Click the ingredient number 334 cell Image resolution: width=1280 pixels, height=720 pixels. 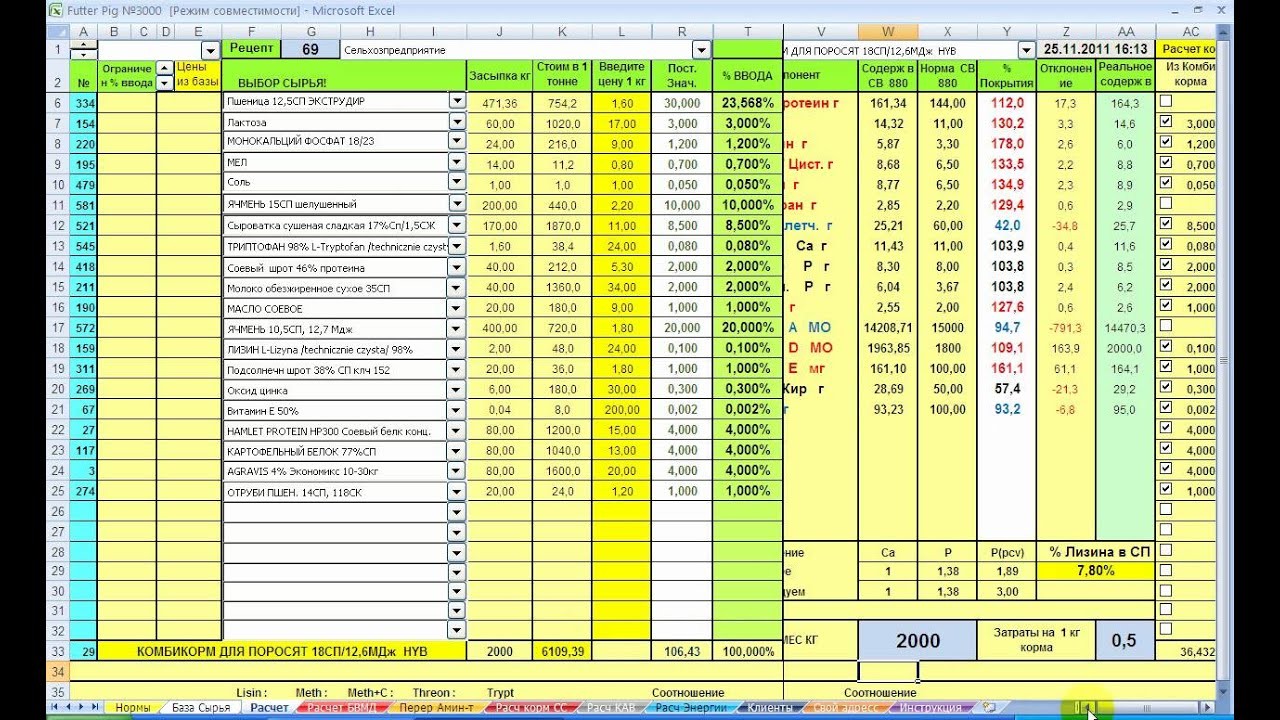pyautogui.click(x=85, y=103)
